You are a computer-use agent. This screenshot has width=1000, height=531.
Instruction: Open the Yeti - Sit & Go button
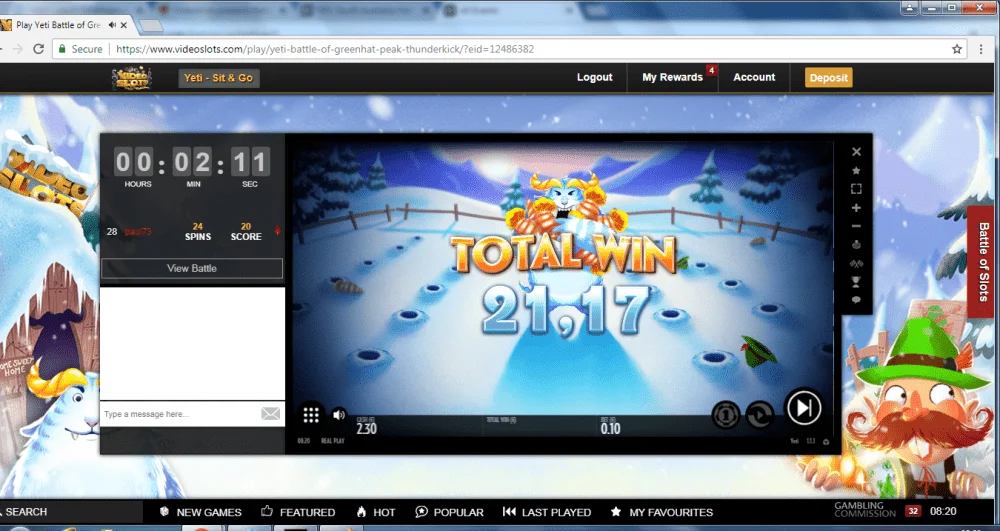219,78
